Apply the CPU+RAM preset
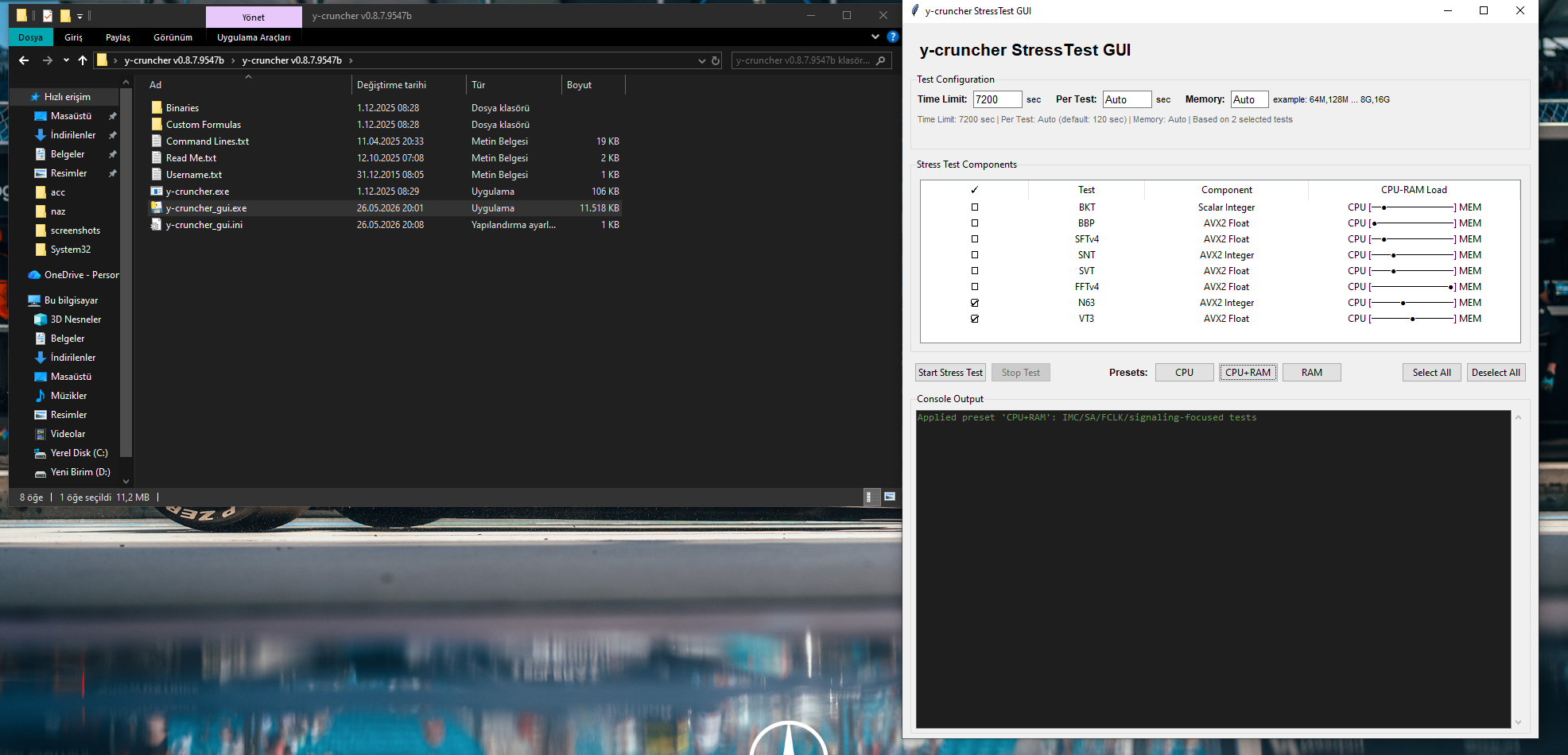 coord(1248,373)
